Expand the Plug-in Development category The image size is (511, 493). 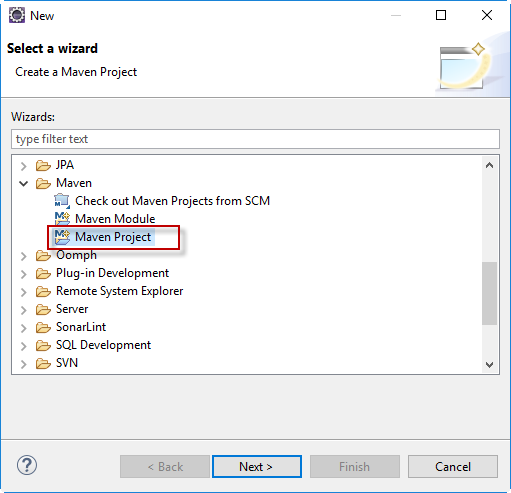point(24,274)
